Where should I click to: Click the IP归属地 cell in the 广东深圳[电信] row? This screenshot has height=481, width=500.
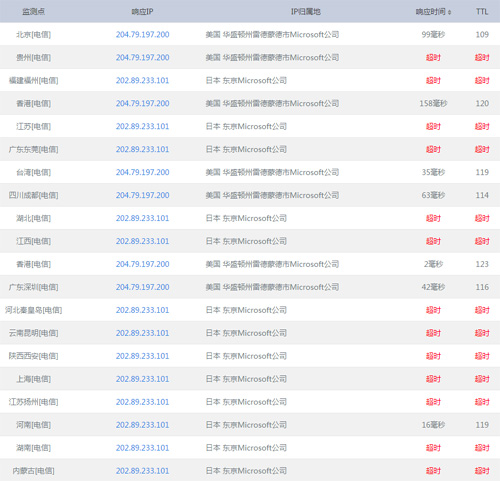pos(272,287)
